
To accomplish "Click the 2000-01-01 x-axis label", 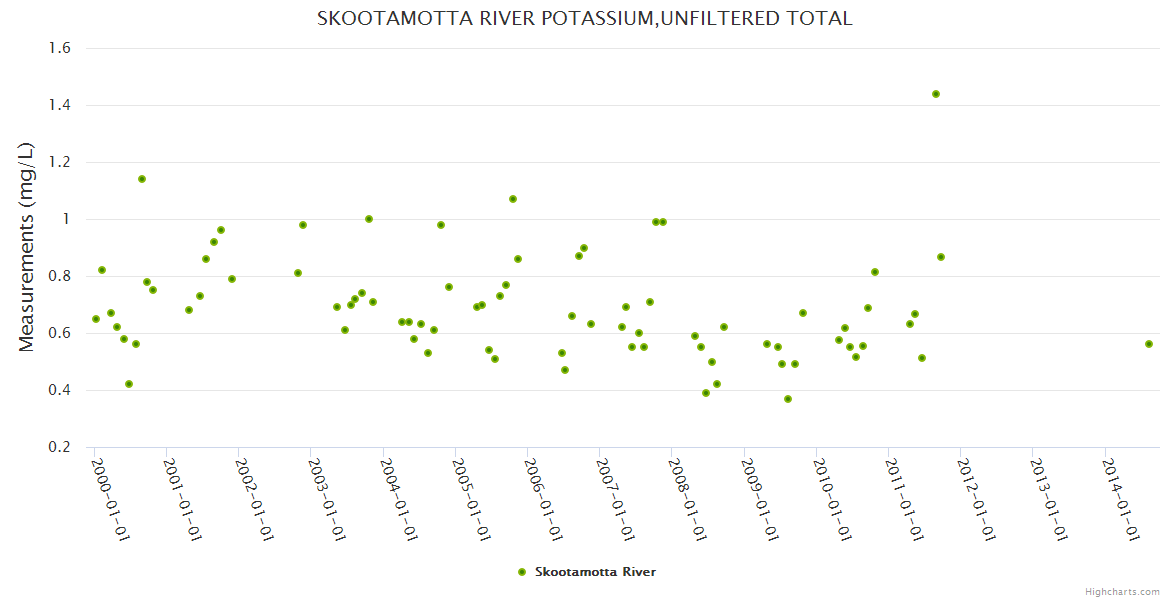I will [x=111, y=499].
